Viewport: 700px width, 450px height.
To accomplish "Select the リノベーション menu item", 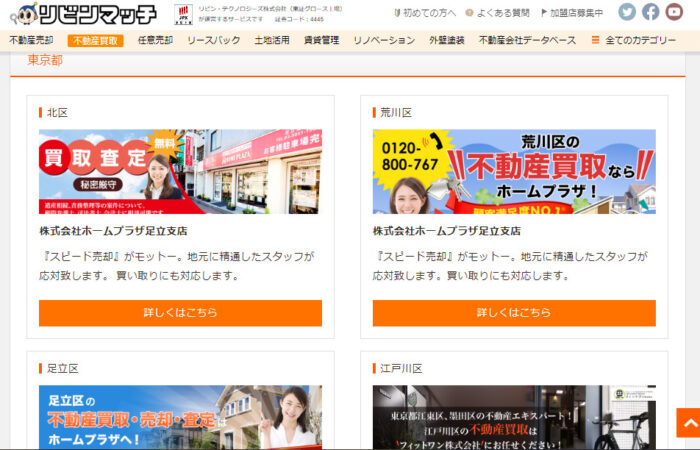I will pyautogui.click(x=384, y=40).
